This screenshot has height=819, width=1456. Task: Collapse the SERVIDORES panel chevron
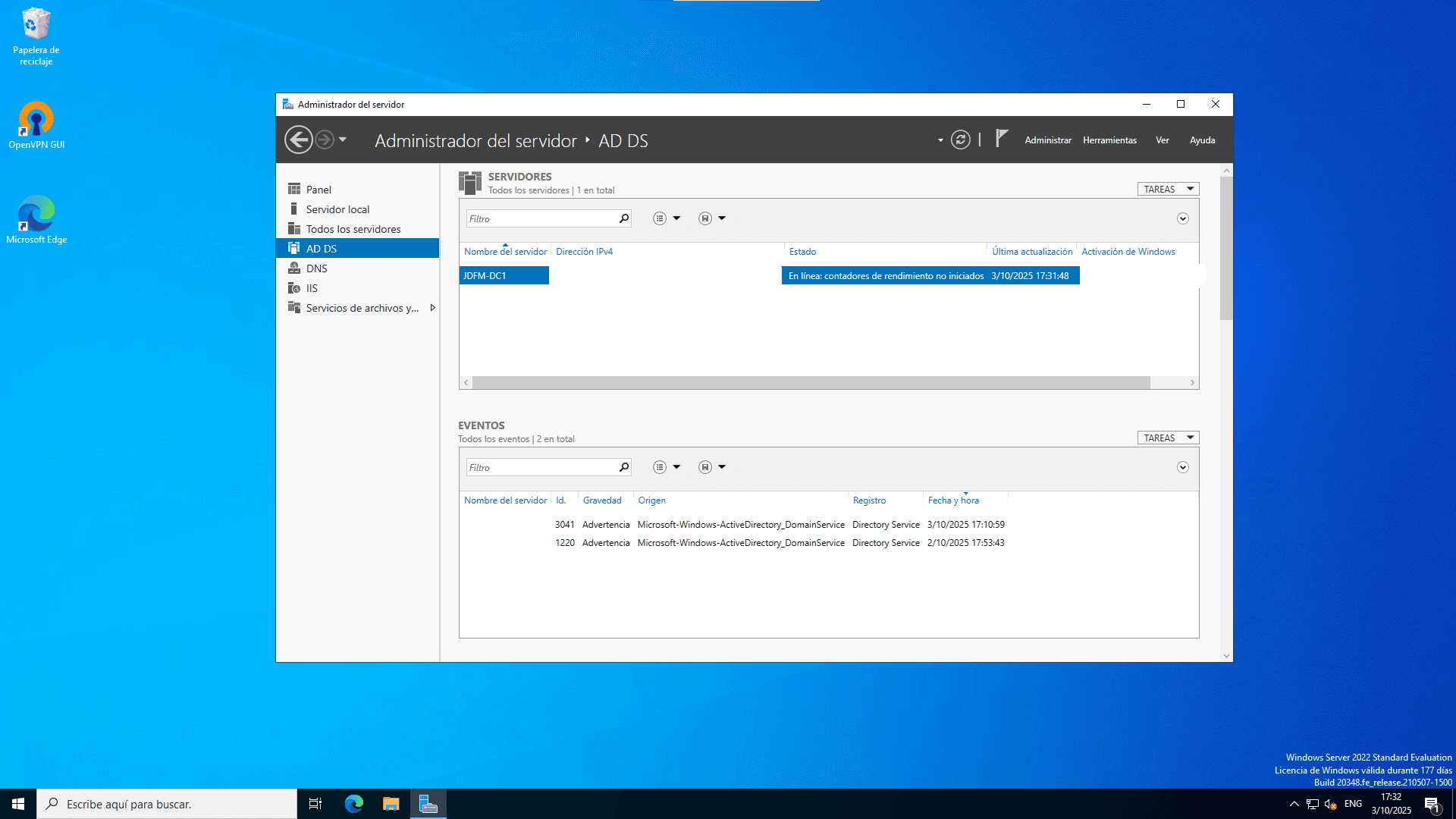(x=1182, y=218)
